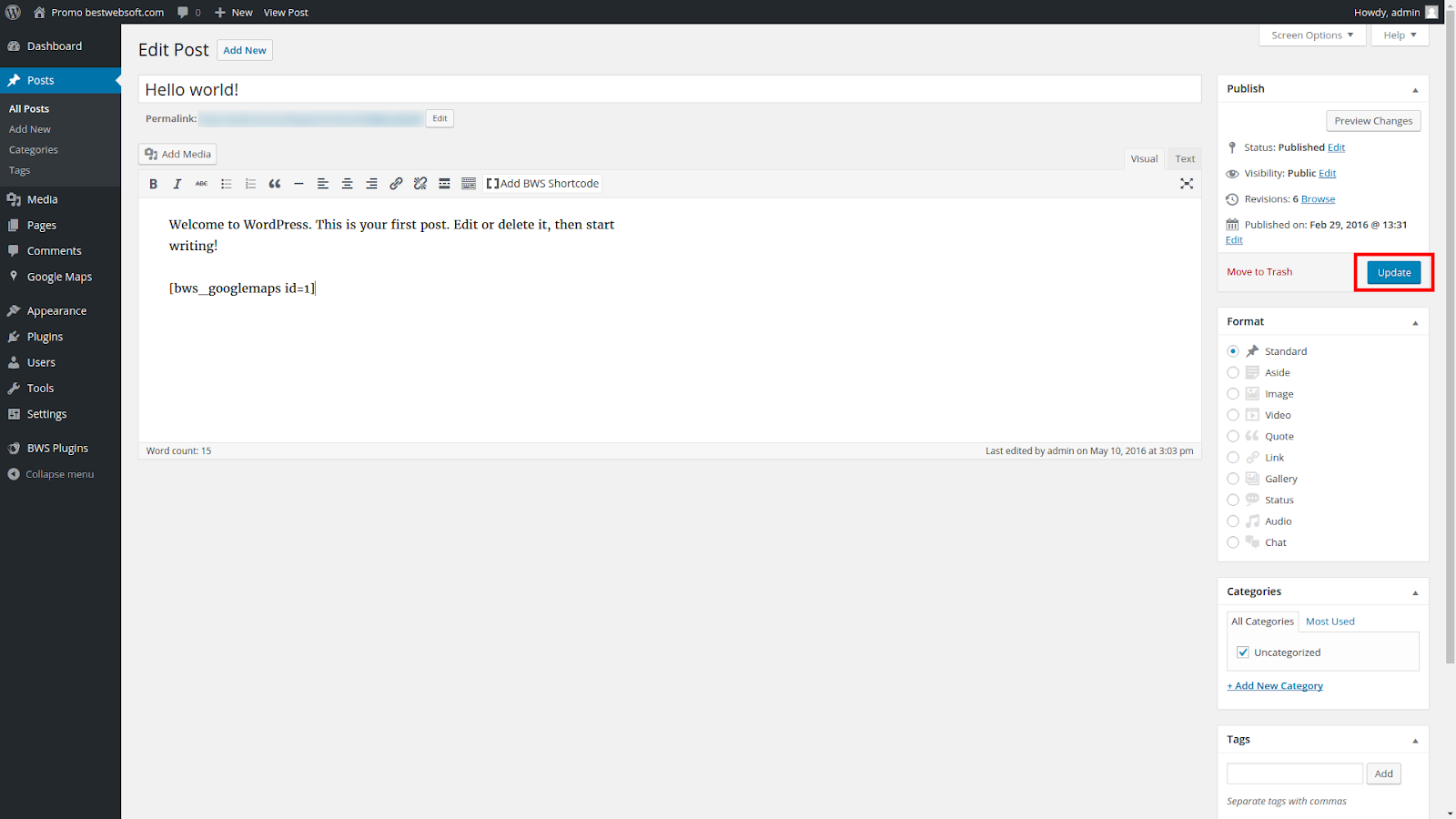Insert a bulleted list
The width and height of the screenshot is (1456, 819).
point(226,184)
